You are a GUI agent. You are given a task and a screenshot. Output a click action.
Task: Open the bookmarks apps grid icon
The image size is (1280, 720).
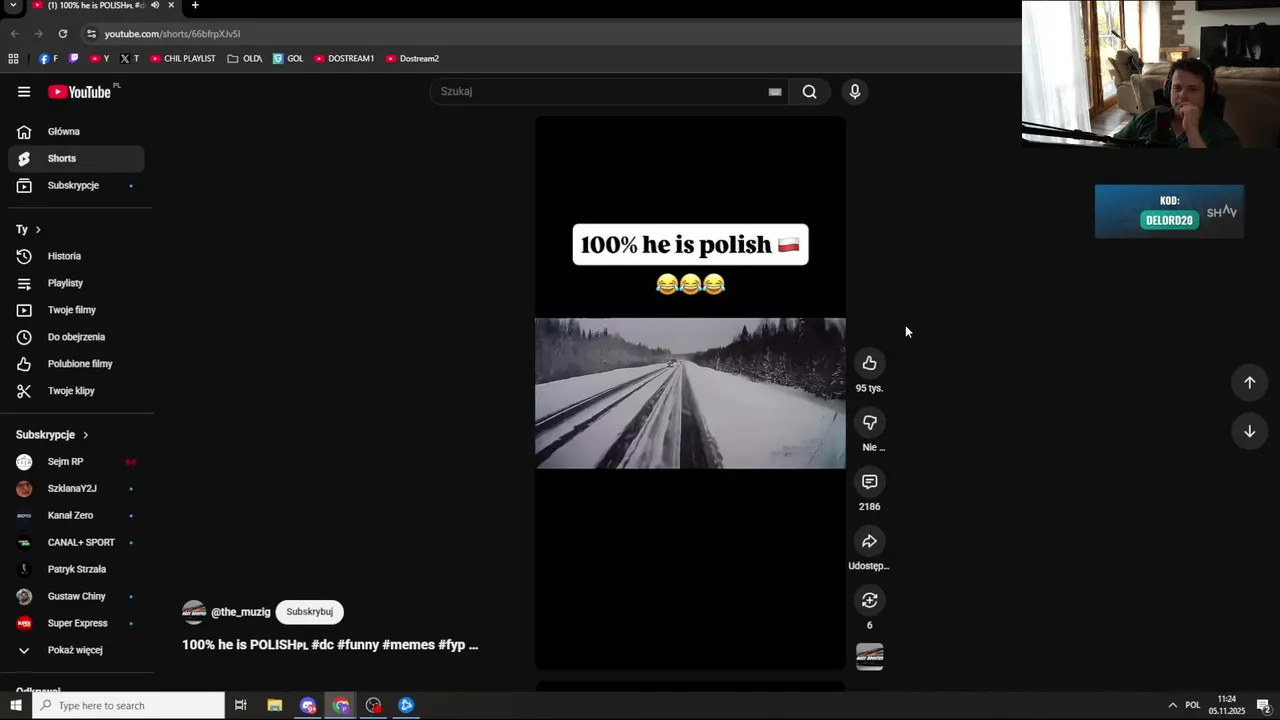13,59
